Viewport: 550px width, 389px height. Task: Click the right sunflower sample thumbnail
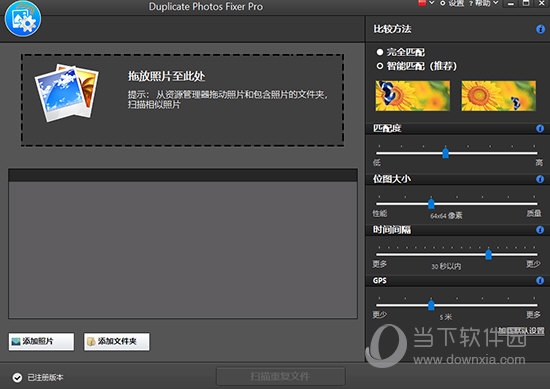(498, 96)
